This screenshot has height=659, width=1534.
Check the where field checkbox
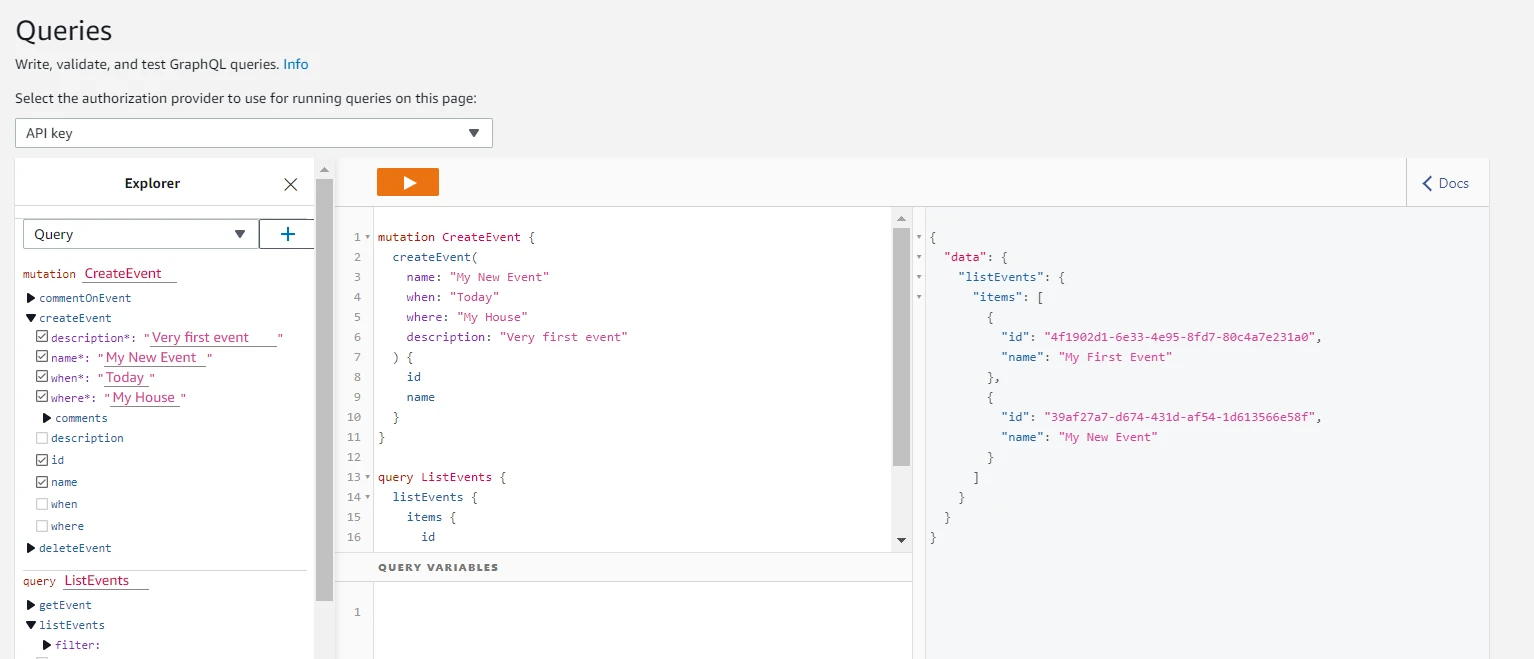(42, 526)
